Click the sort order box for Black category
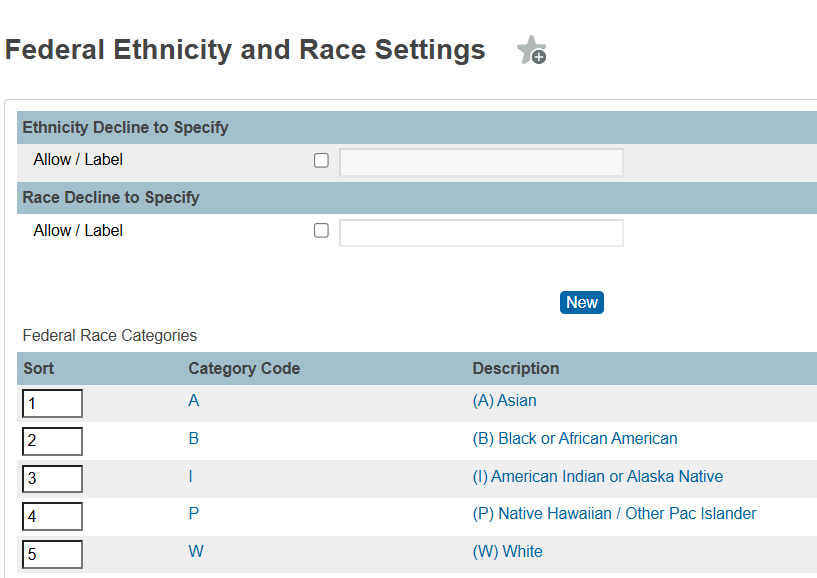 pos(52,441)
